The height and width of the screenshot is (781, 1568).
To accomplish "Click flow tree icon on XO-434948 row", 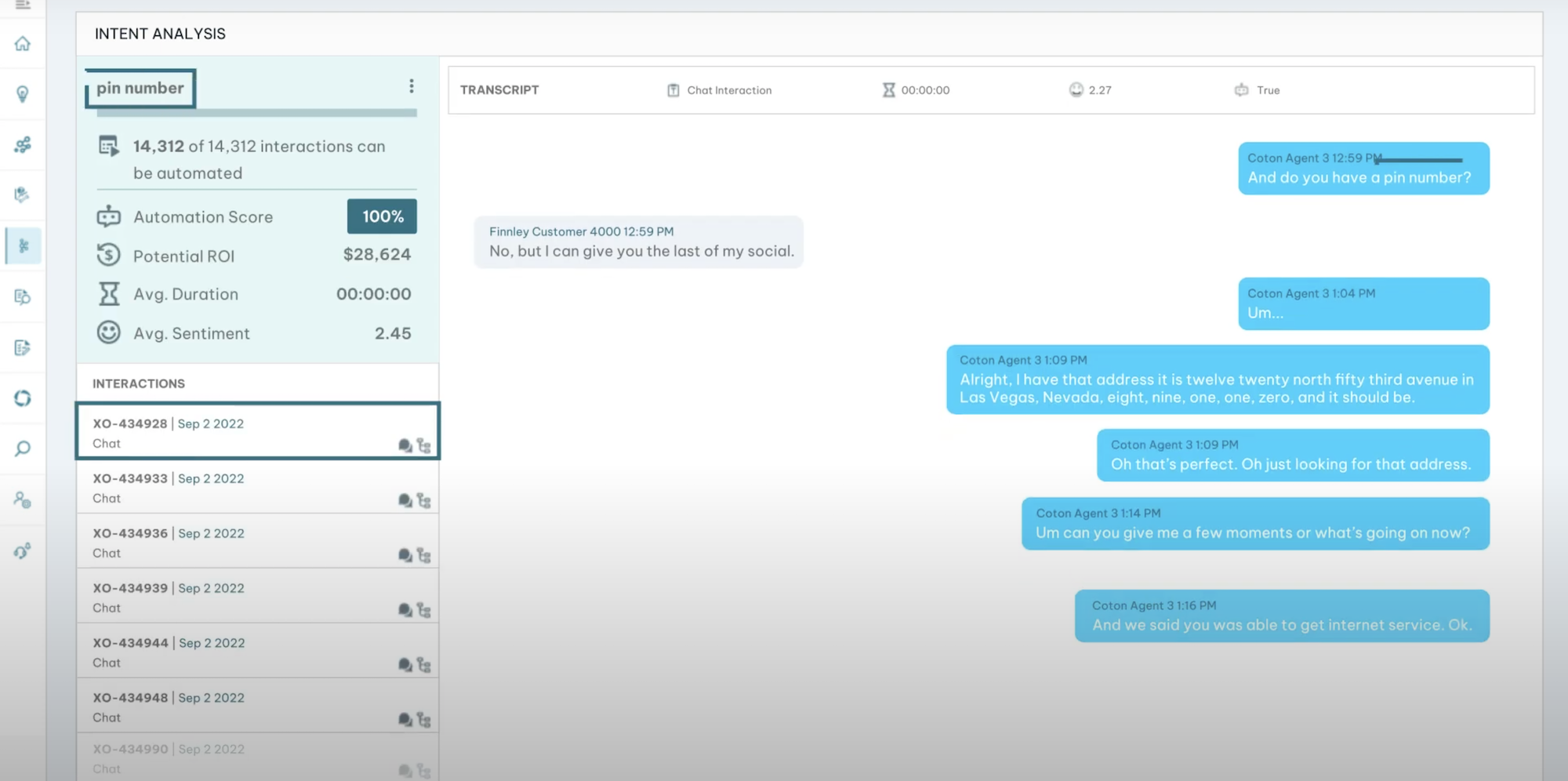I will [x=424, y=720].
